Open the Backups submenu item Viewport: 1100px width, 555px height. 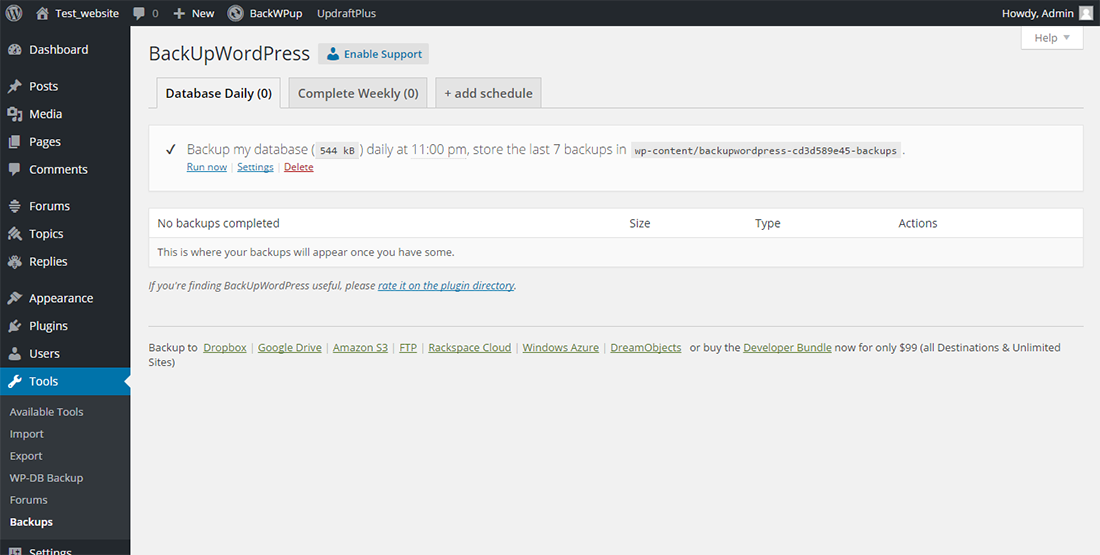click(x=31, y=522)
